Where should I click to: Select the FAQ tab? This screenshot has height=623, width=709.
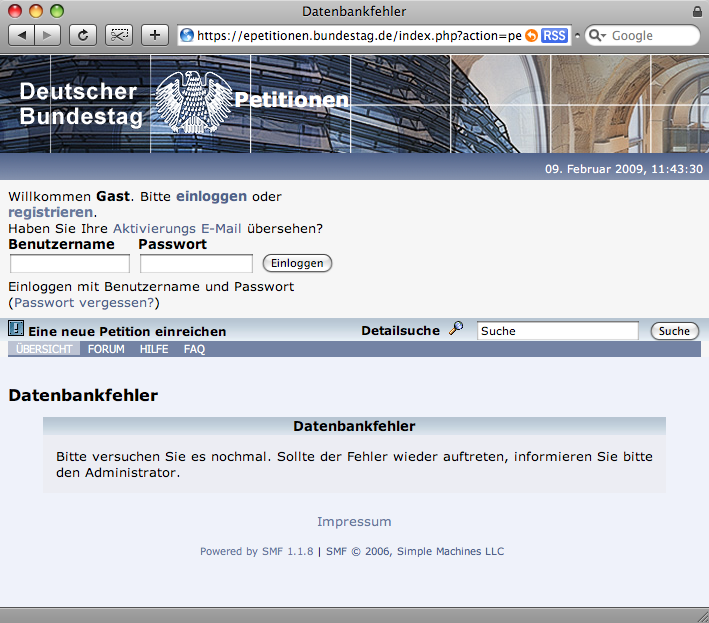(x=194, y=349)
